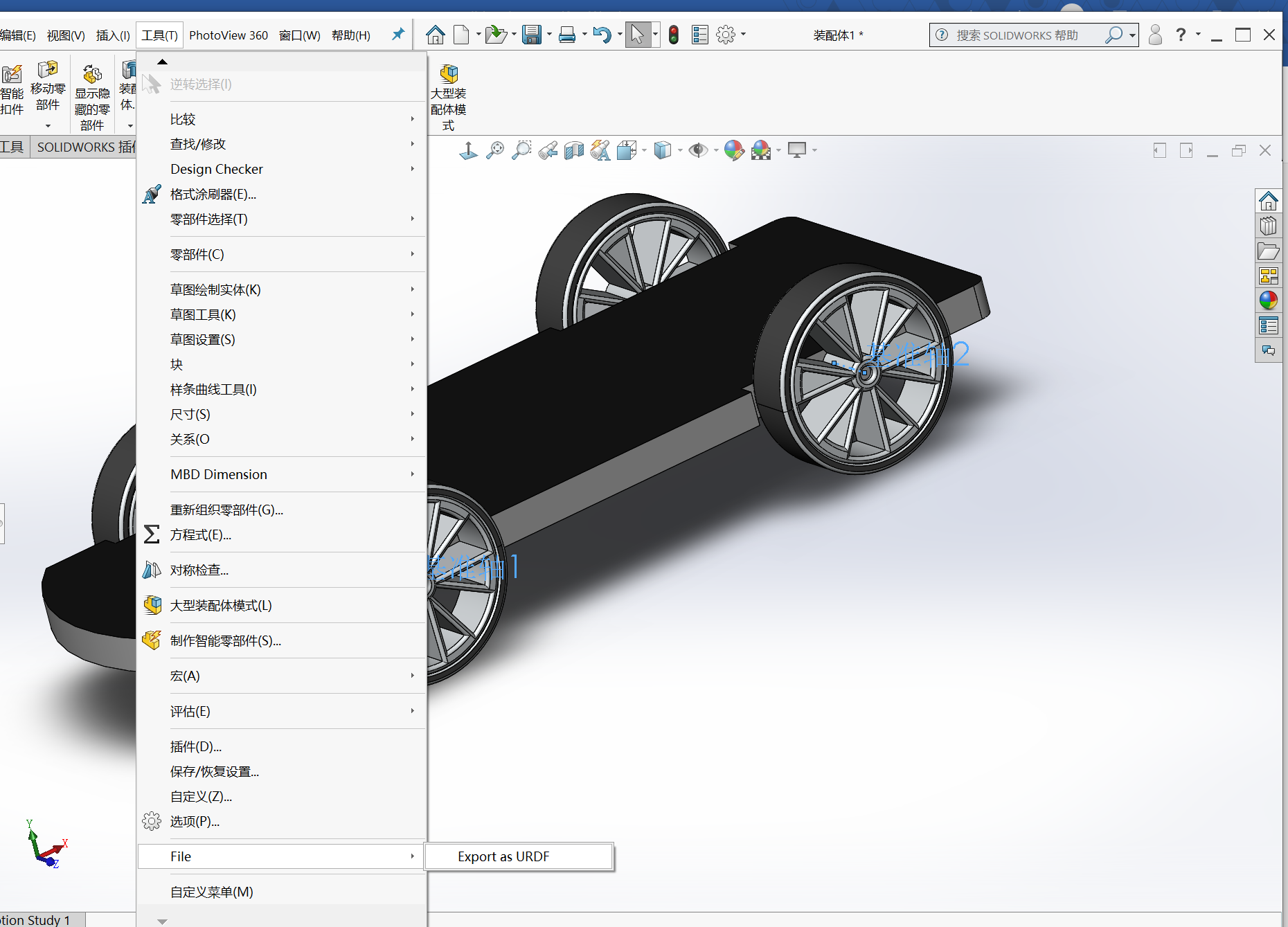Expand the search type dropdown arrow

click(x=1132, y=35)
